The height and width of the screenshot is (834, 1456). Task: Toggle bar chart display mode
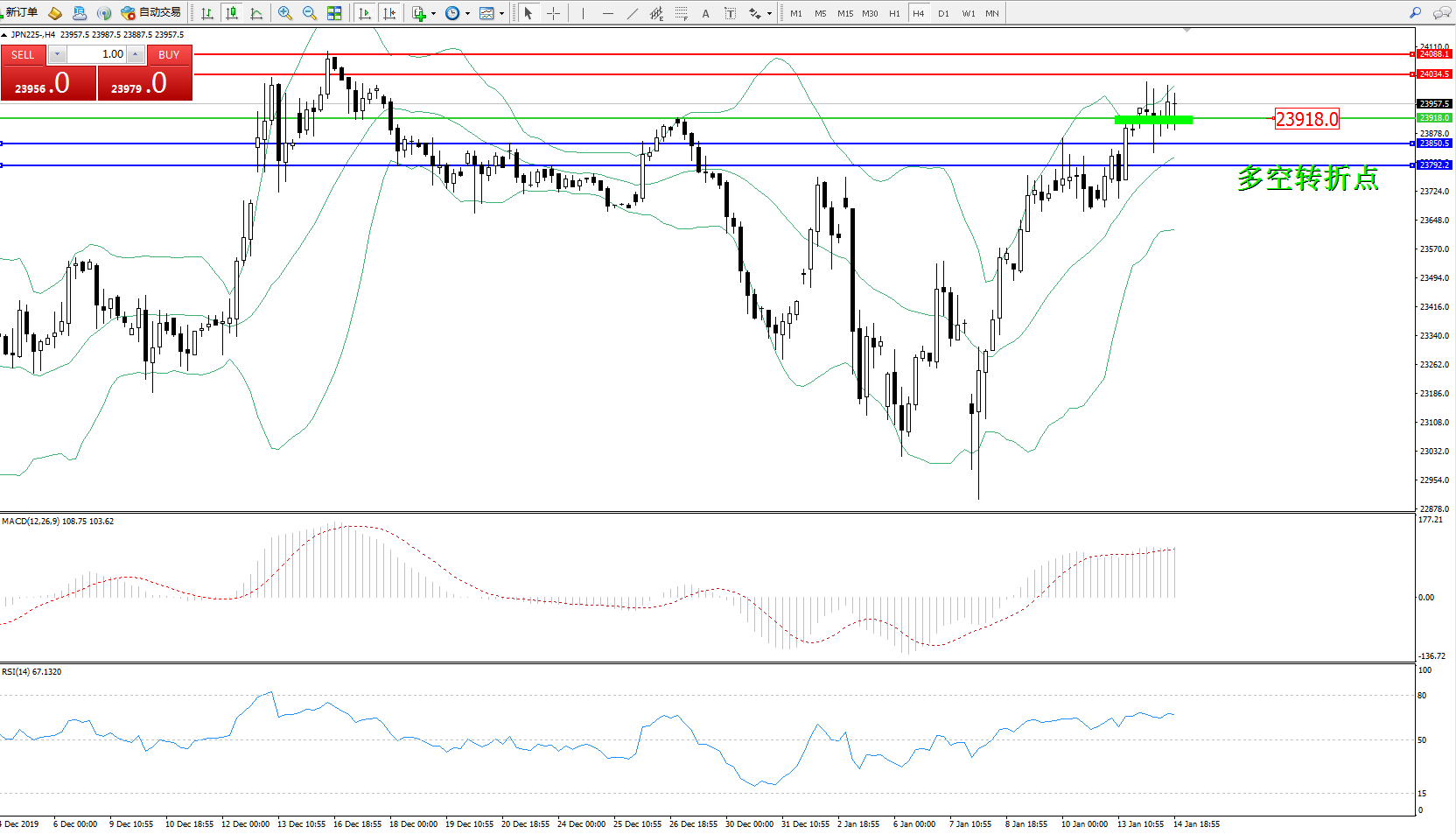point(207,13)
